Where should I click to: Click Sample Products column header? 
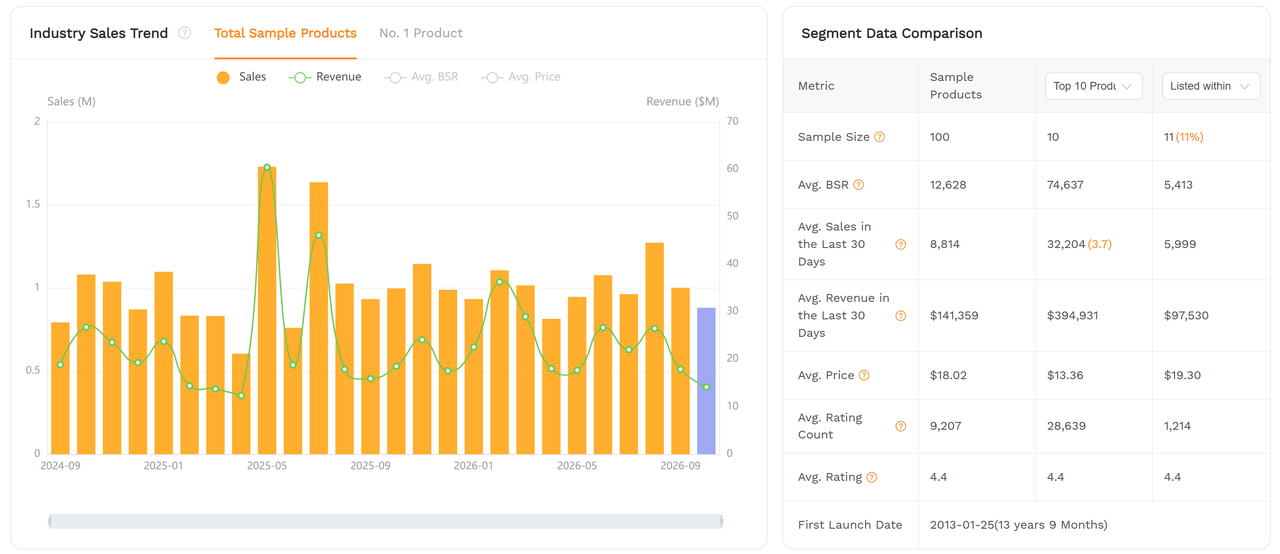click(x=956, y=86)
